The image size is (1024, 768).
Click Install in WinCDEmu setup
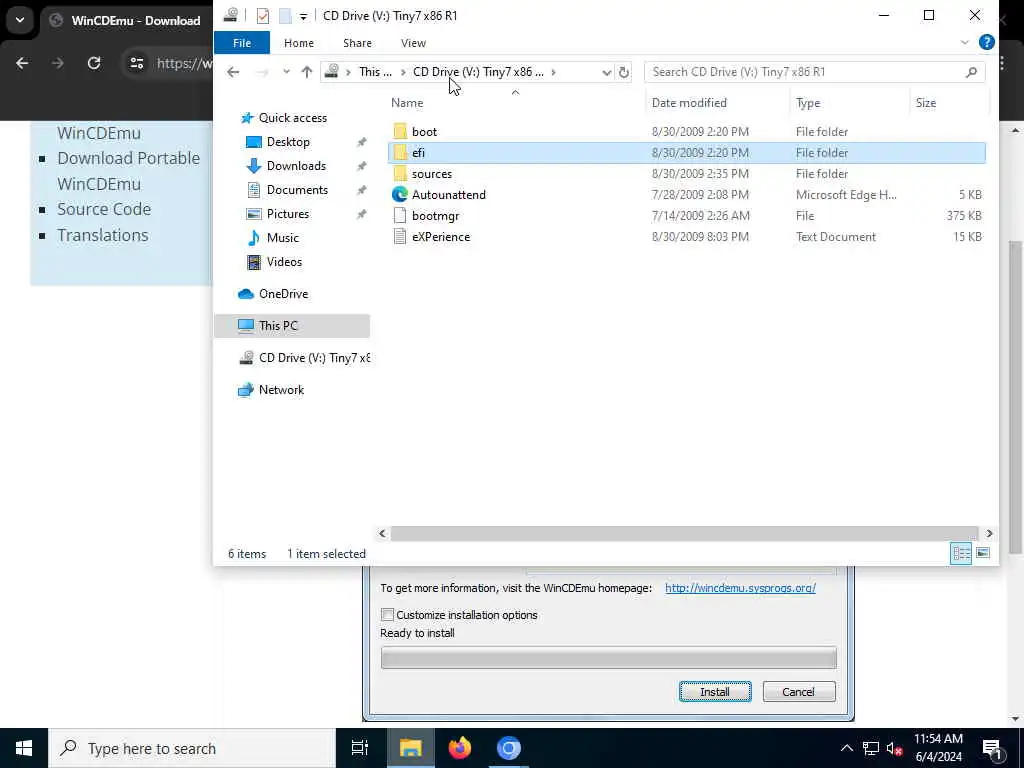tap(715, 692)
